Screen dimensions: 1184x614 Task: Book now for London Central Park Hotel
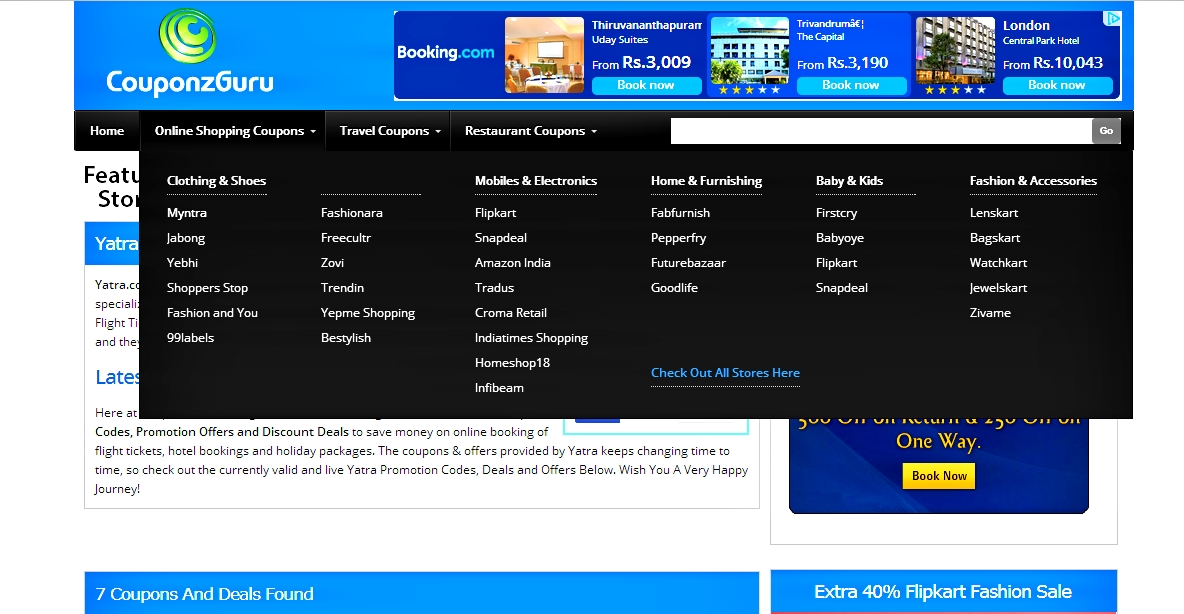click(1057, 85)
